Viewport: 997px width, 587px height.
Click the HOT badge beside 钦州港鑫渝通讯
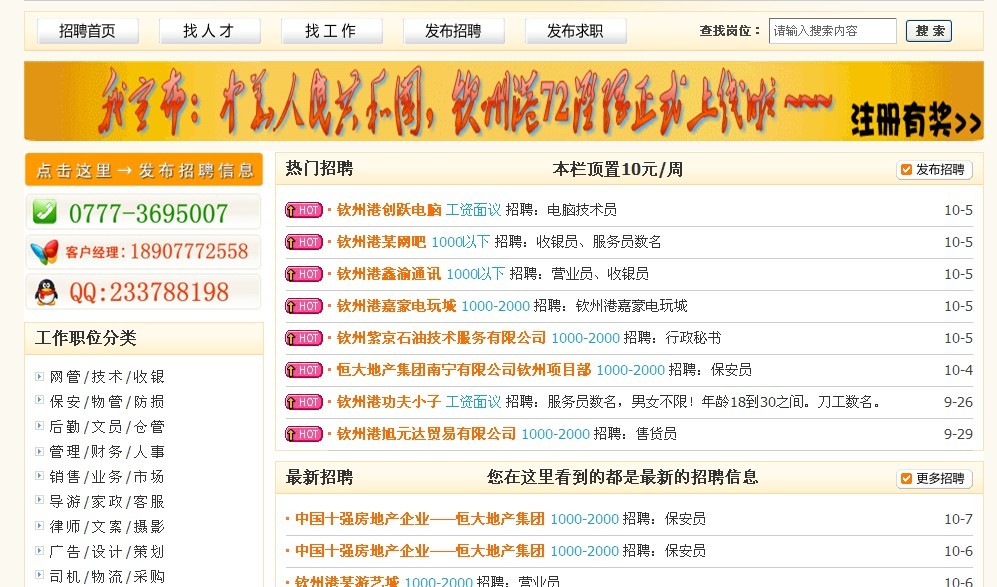pyautogui.click(x=304, y=274)
